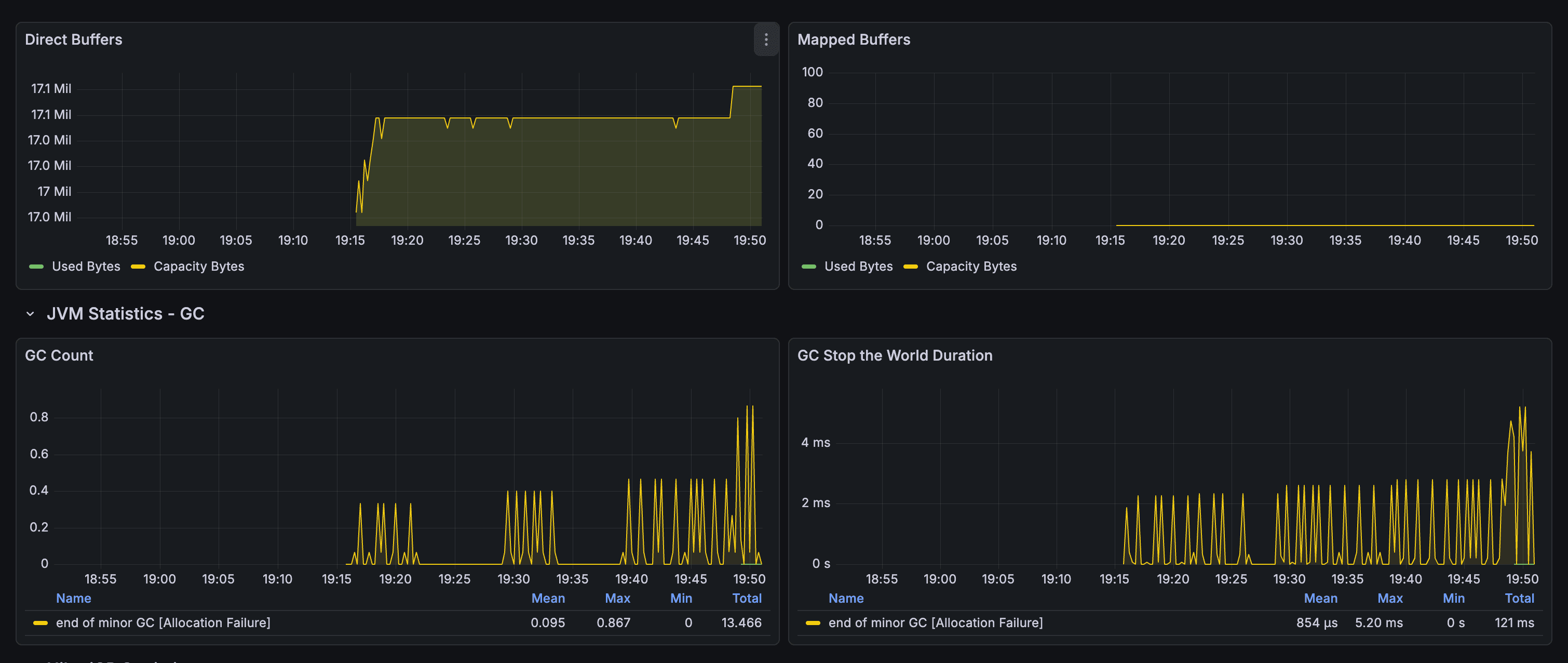This screenshot has height=663, width=1568.
Task: Toggle minor GC series in GC Count legend
Action: click(163, 623)
